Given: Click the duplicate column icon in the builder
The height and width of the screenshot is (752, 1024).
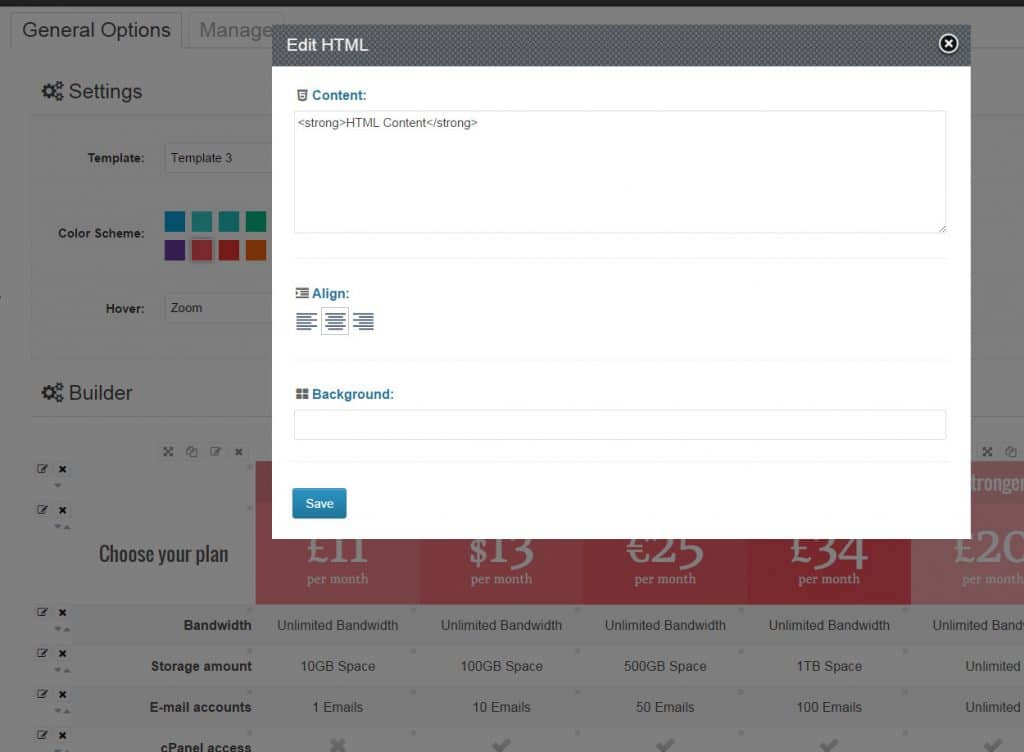Looking at the screenshot, I should coord(192,451).
